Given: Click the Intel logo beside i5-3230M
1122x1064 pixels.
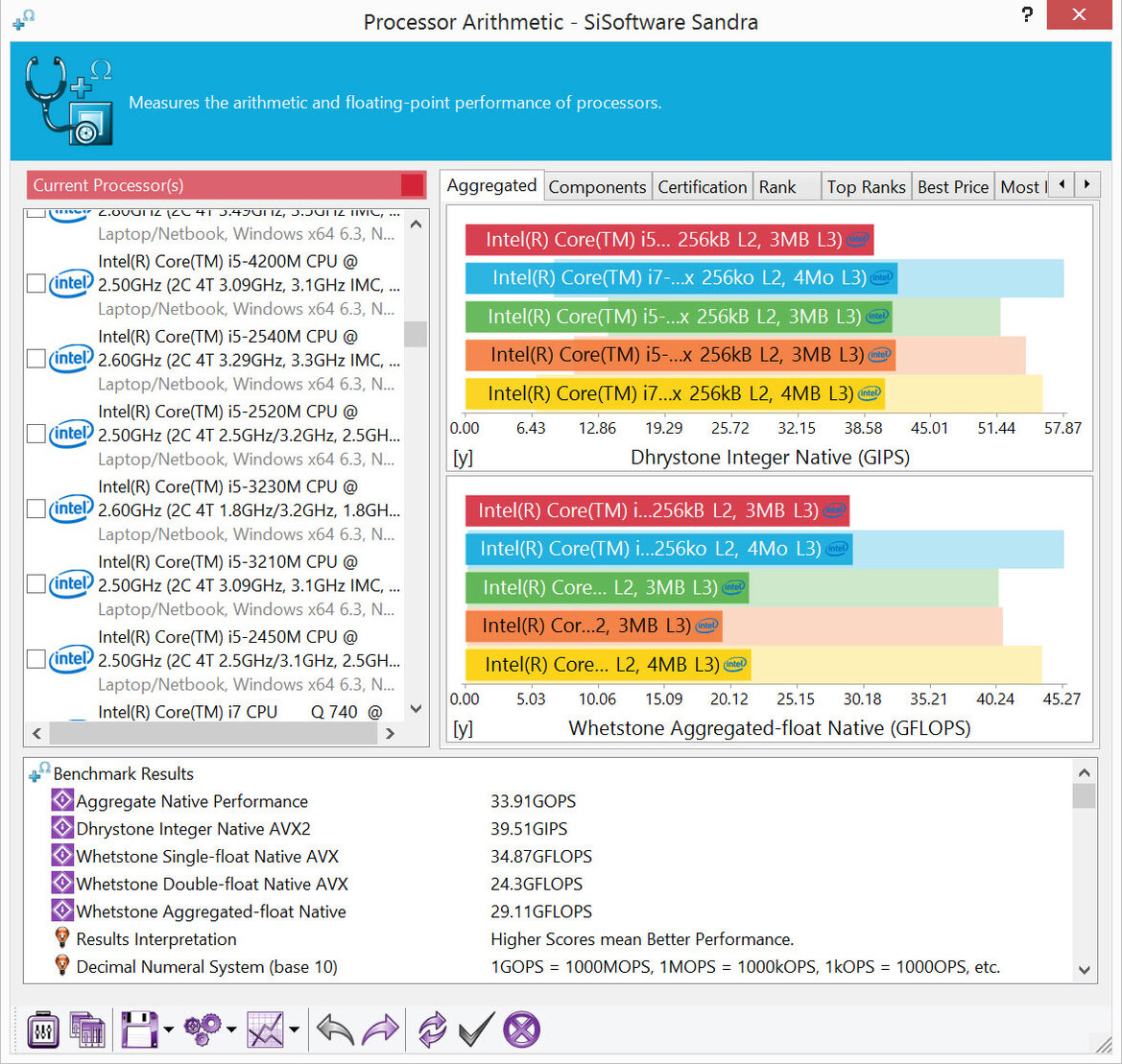Looking at the screenshot, I should click(71, 508).
